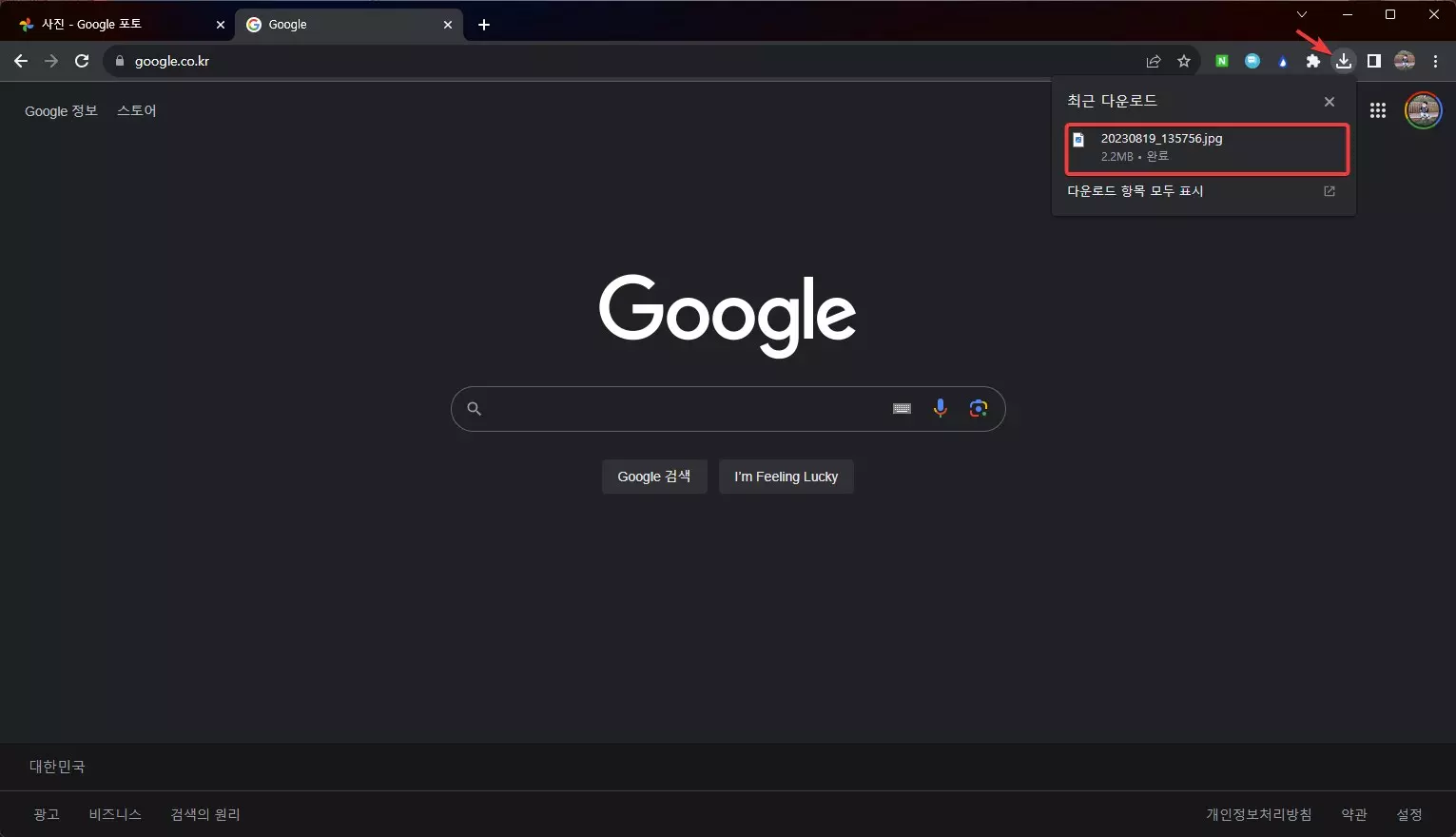
Task: Open the 검색의 원리 footer link
Action: (205, 814)
